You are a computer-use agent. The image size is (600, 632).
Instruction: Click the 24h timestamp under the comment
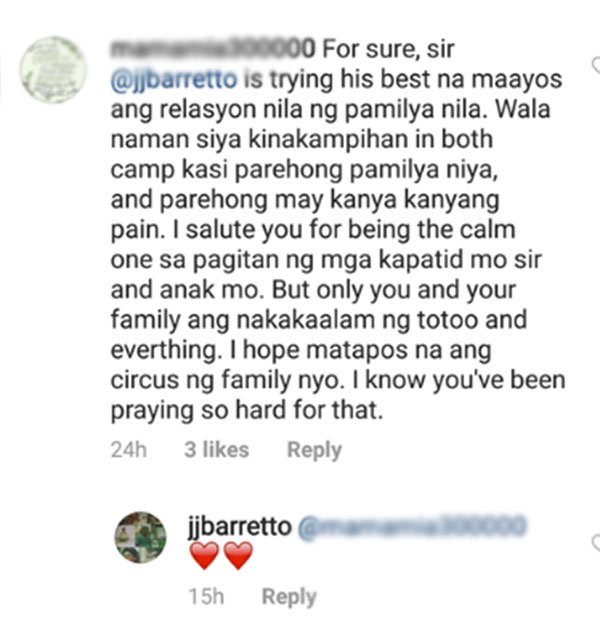pyautogui.click(x=129, y=449)
